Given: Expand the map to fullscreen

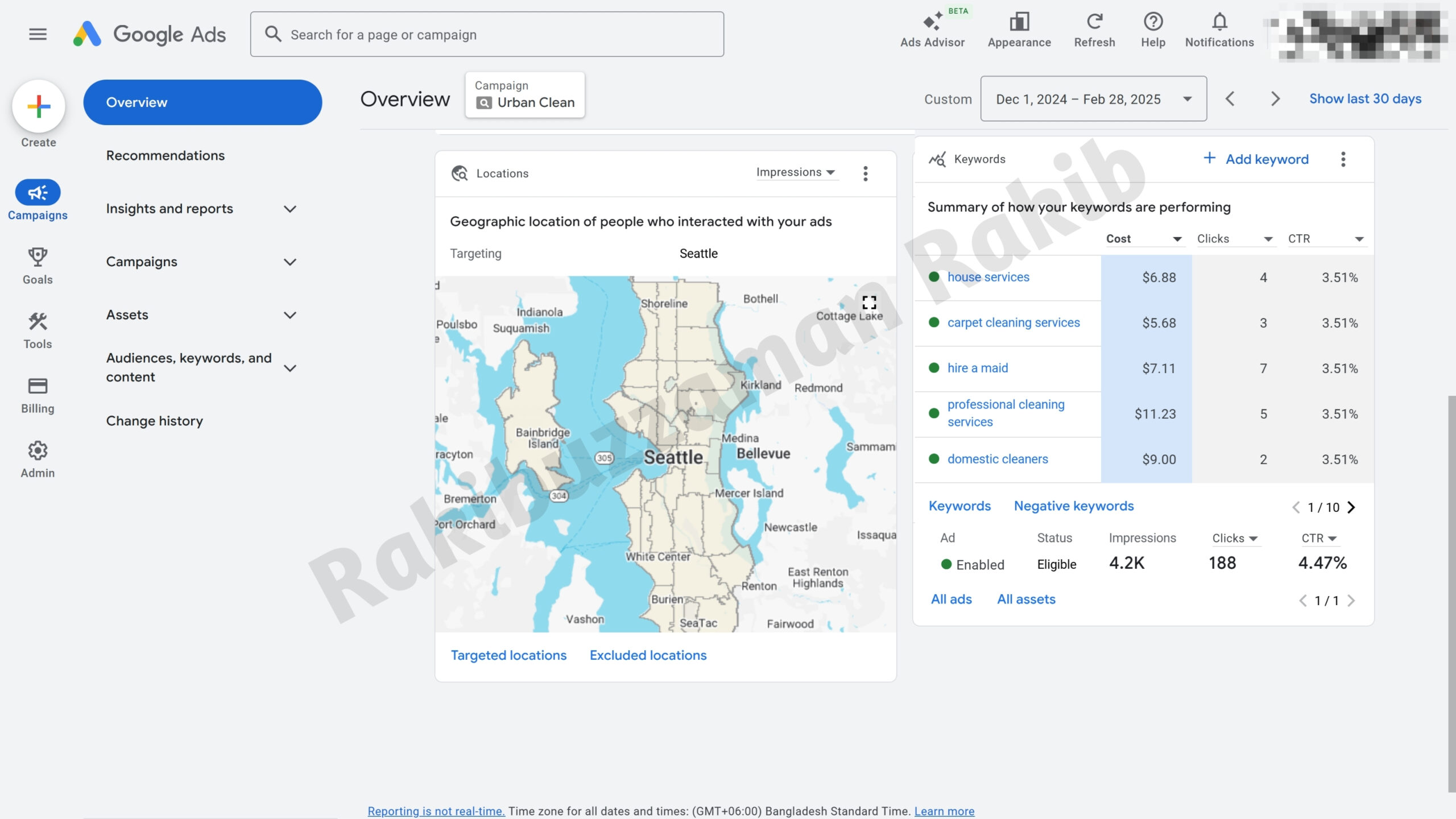Looking at the screenshot, I should (868, 302).
